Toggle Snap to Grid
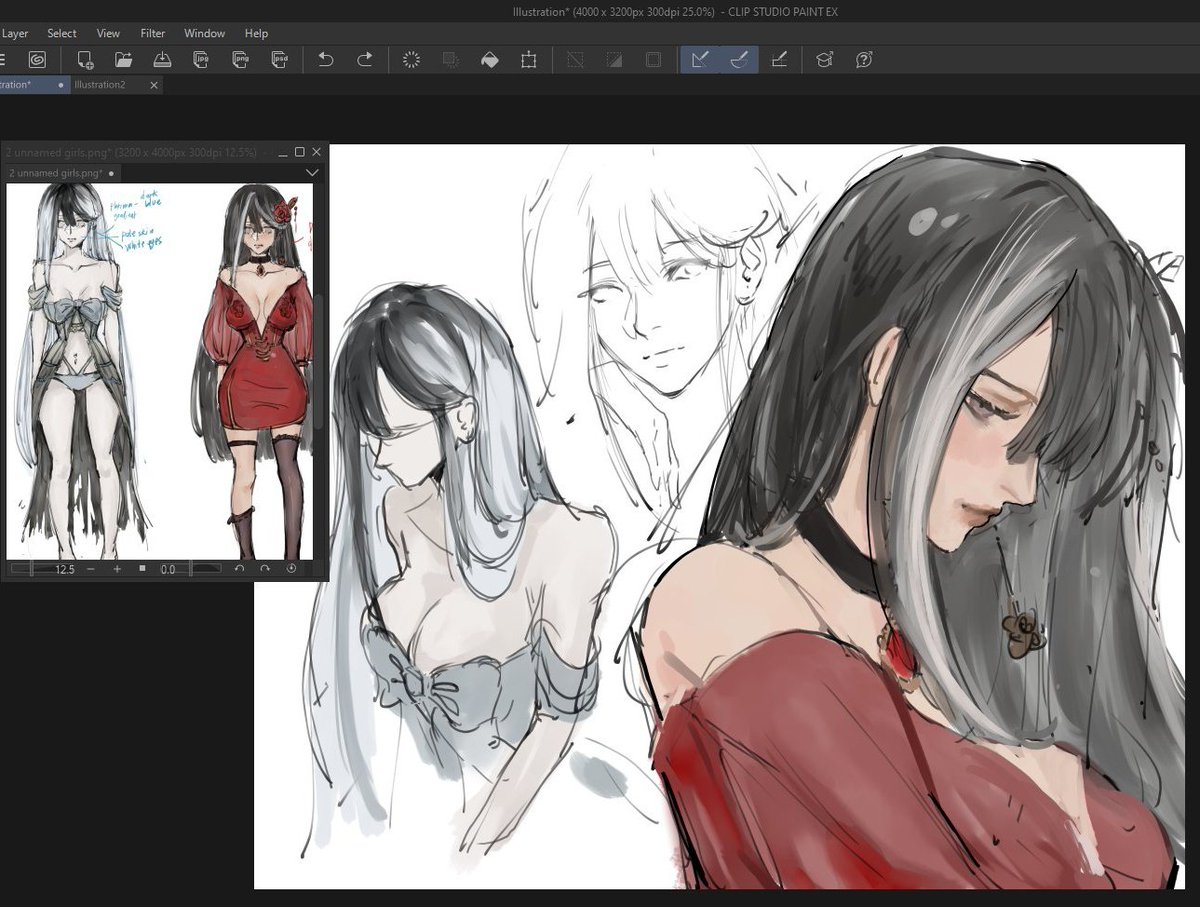 pos(779,60)
